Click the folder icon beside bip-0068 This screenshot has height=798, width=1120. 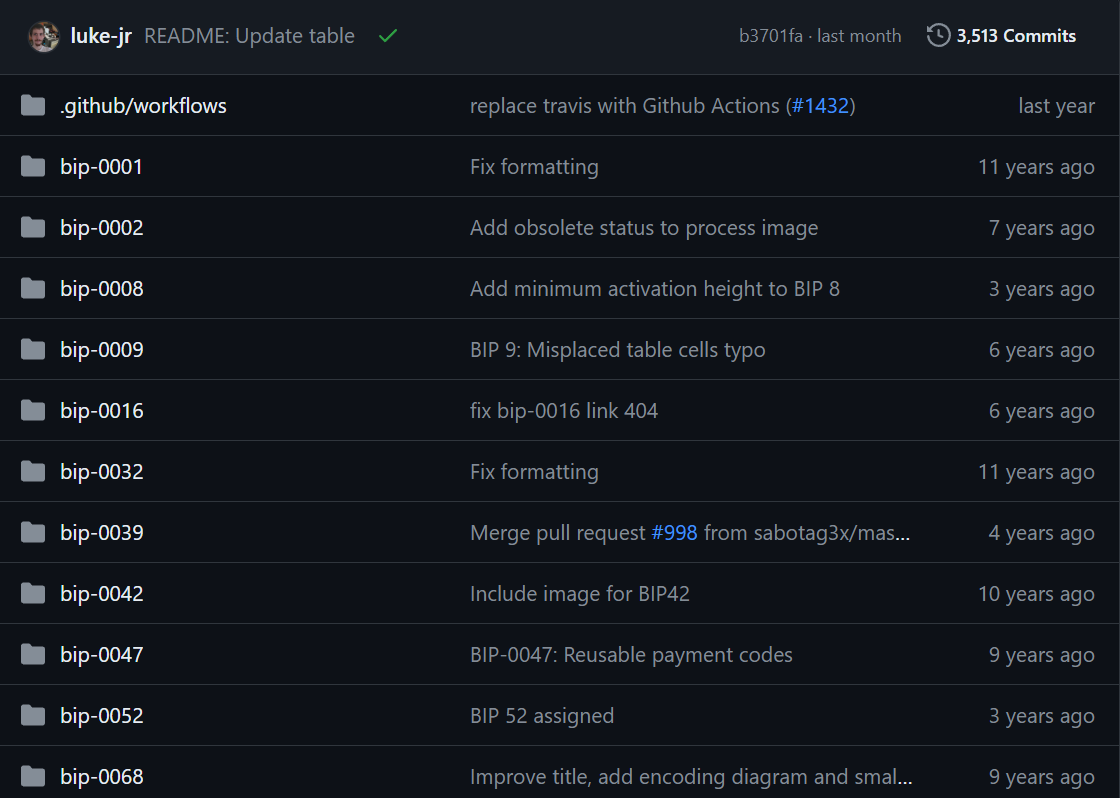pos(33,777)
